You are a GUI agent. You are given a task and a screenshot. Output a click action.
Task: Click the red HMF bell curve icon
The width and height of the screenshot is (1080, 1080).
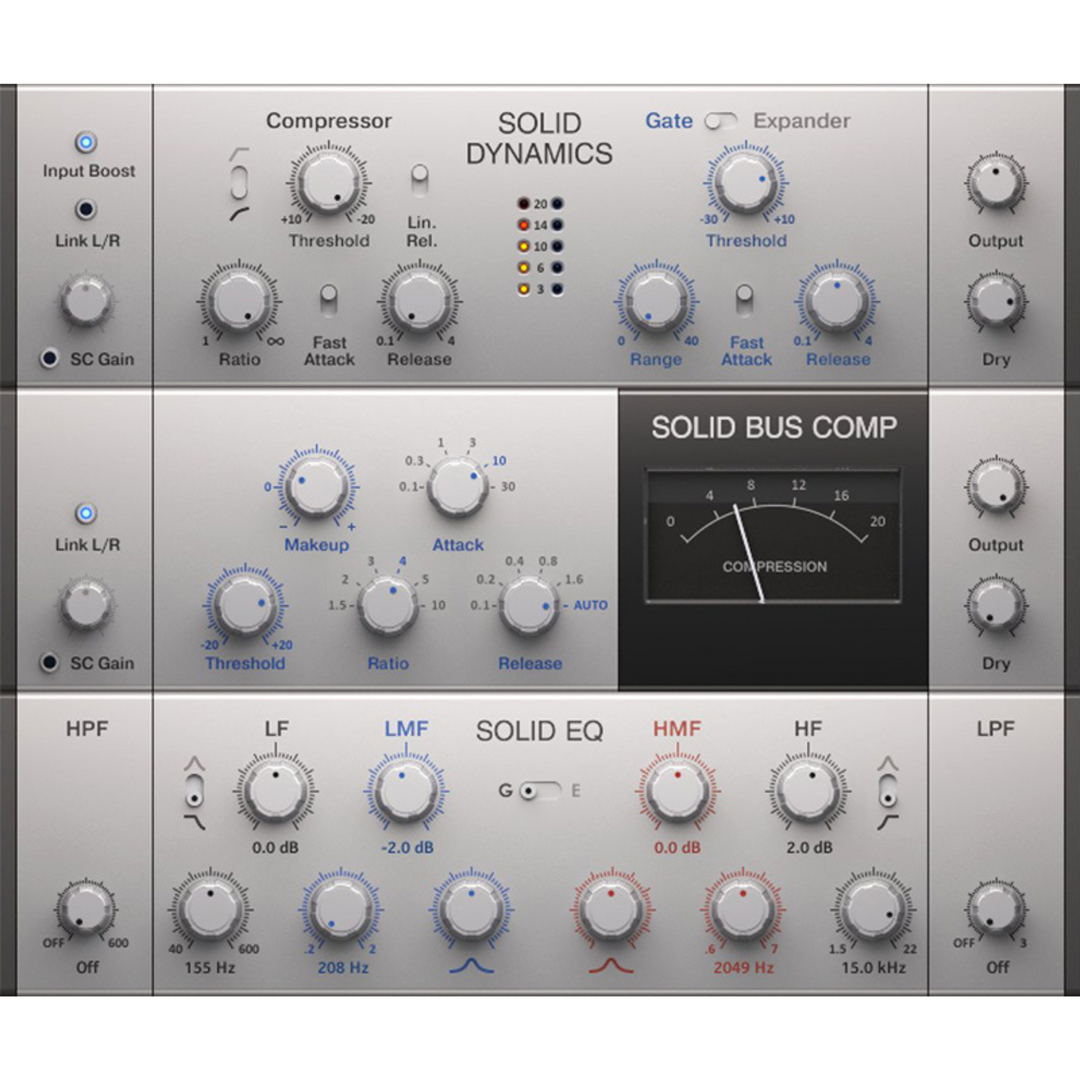click(611, 965)
